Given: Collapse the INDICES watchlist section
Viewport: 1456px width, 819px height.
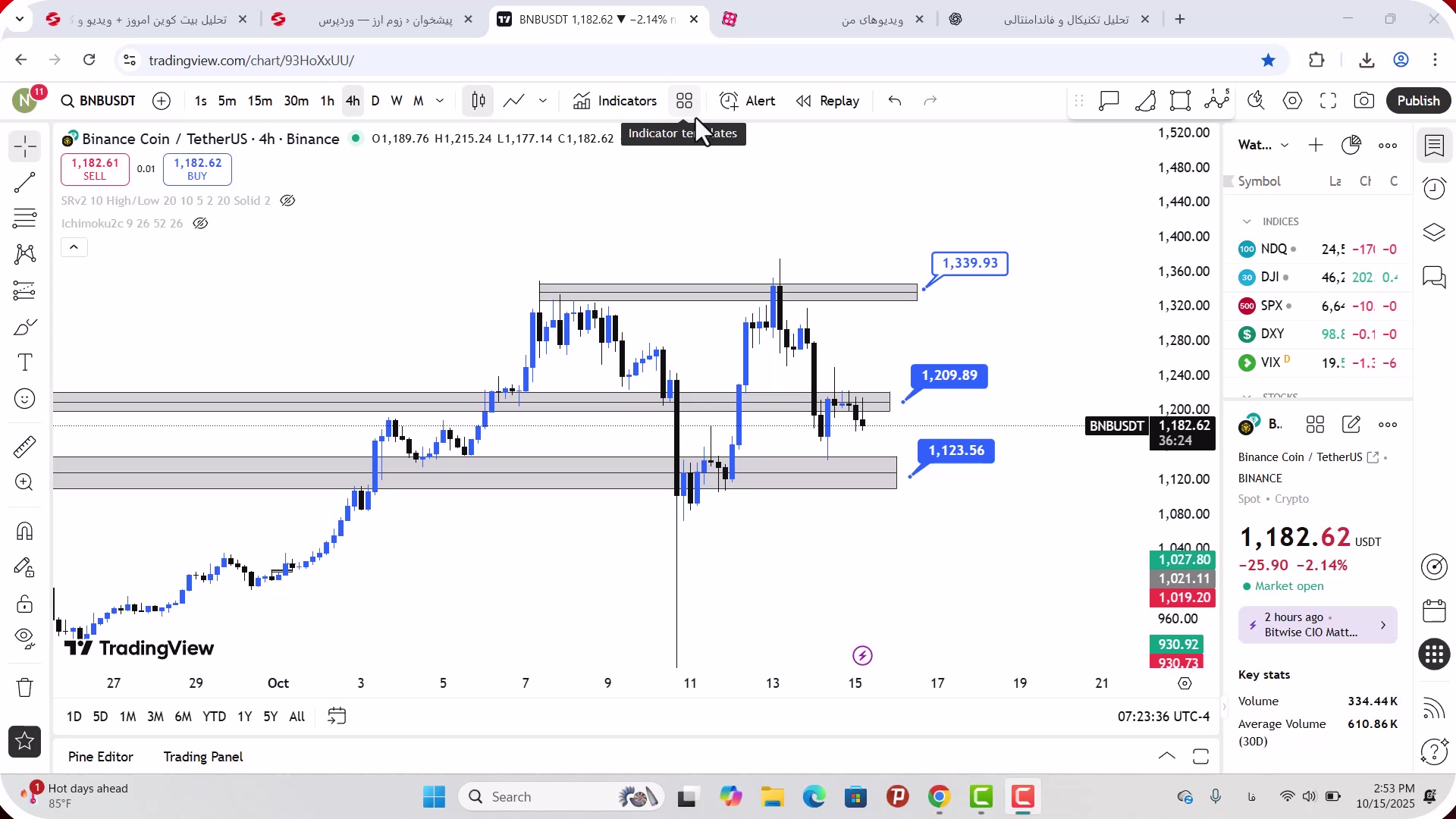Looking at the screenshot, I should [1247, 221].
